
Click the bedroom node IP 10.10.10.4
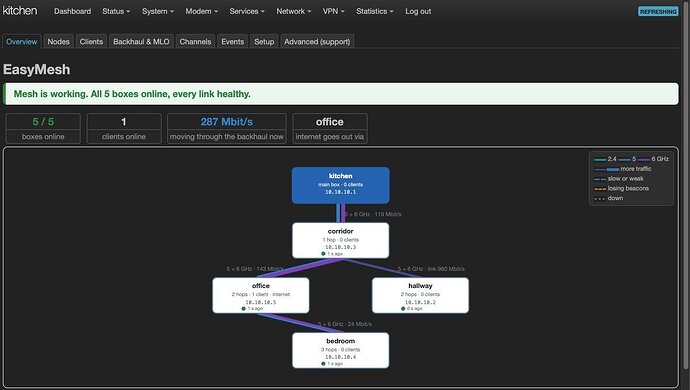(x=341, y=357)
